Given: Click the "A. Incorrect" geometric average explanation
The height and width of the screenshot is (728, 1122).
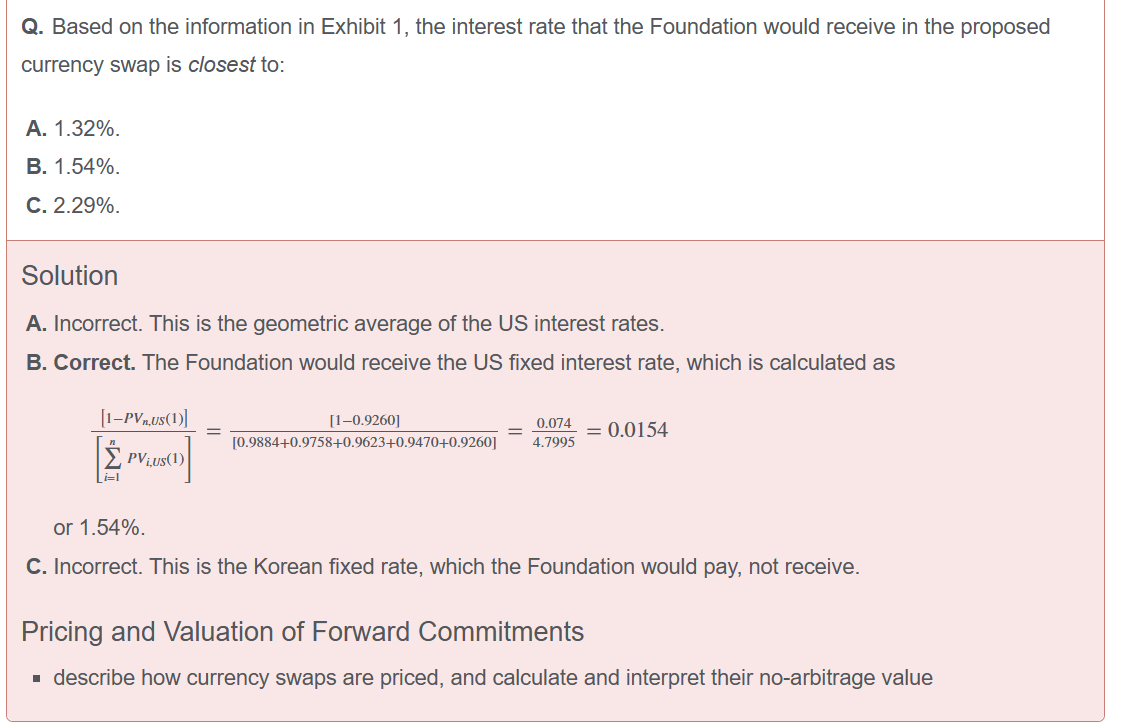Looking at the screenshot, I should (345, 324).
